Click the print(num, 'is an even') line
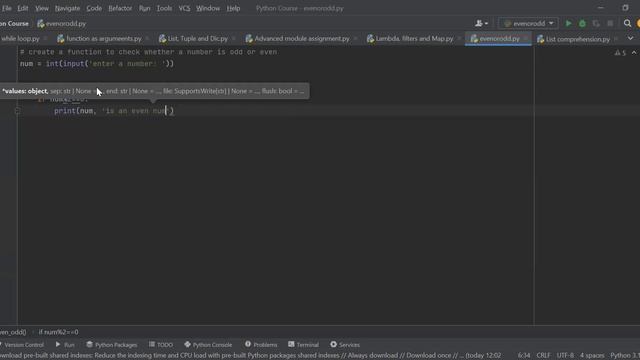This screenshot has height=360, width=640. point(114,111)
